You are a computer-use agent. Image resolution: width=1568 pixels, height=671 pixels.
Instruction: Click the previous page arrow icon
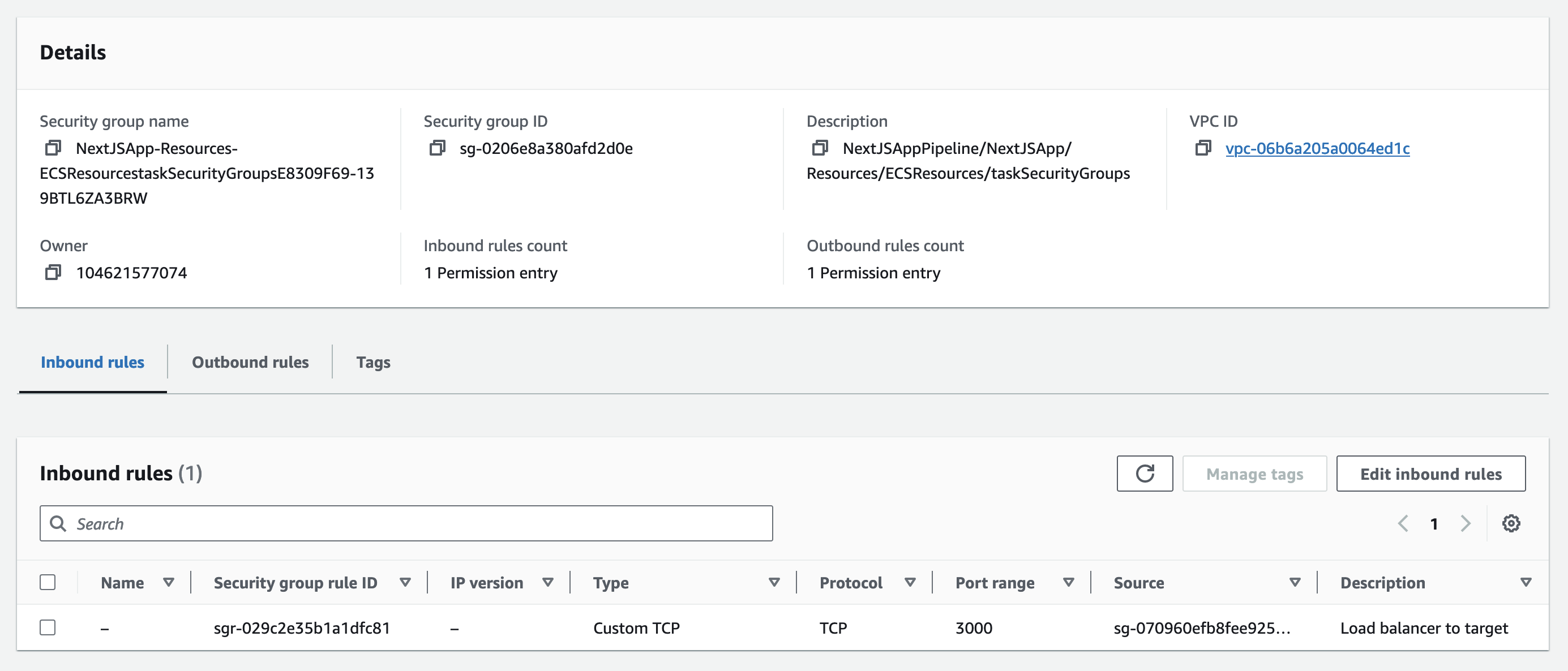pos(1404,523)
